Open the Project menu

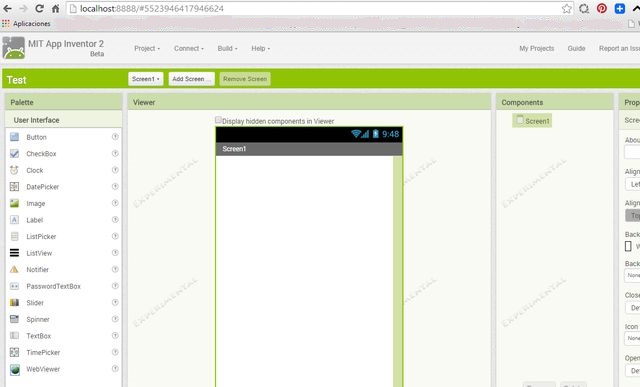147,48
